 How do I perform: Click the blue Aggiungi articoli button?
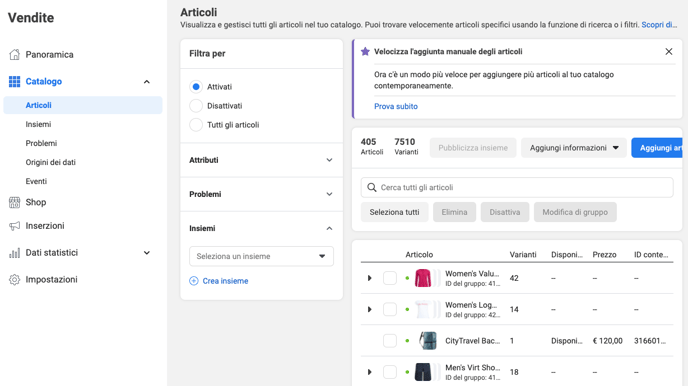pos(657,148)
